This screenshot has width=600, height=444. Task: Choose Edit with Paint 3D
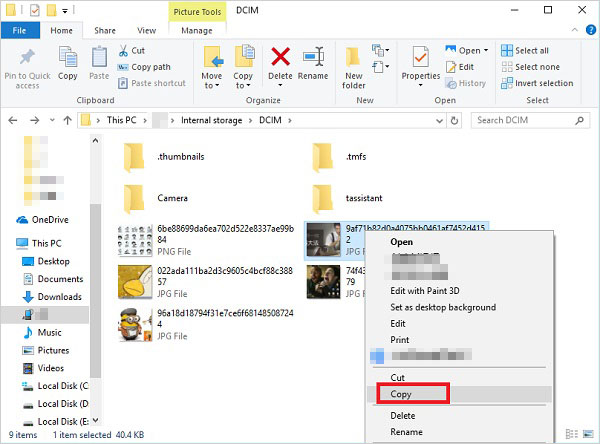coord(459,291)
